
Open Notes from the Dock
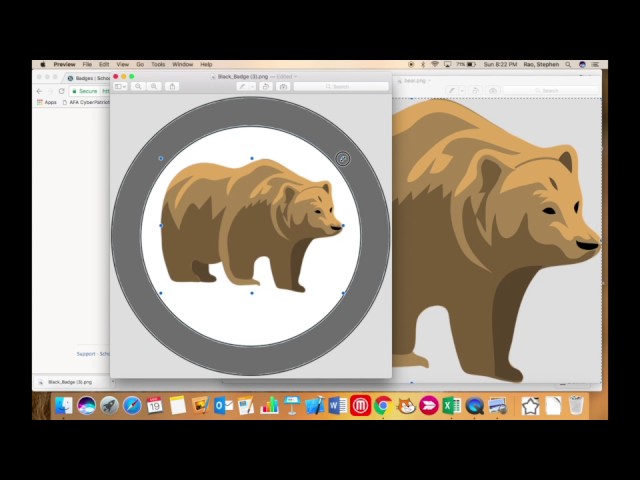[178, 406]
